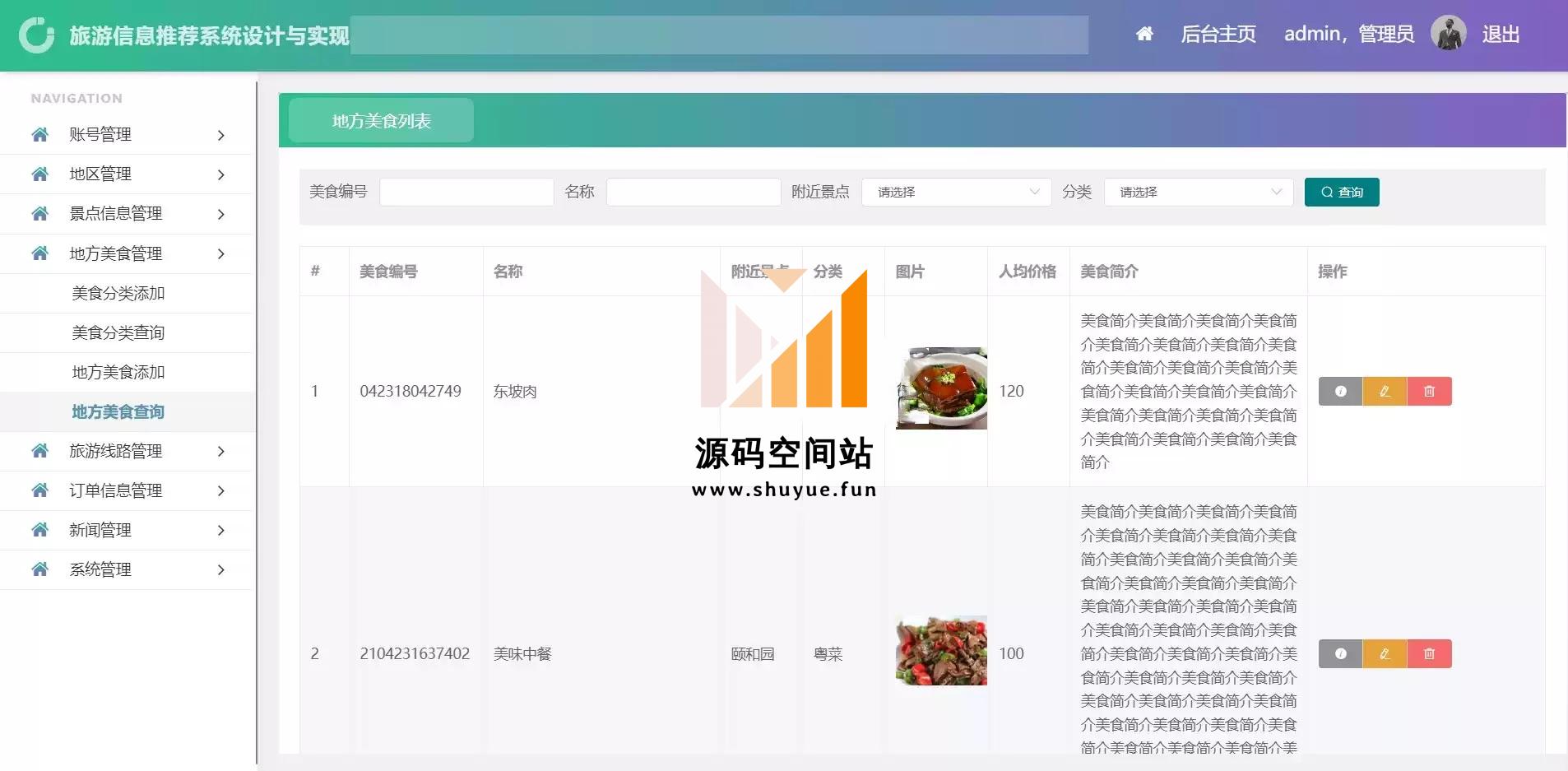
Task: Expand the 新闻管理 chevron
Action: 220,530
